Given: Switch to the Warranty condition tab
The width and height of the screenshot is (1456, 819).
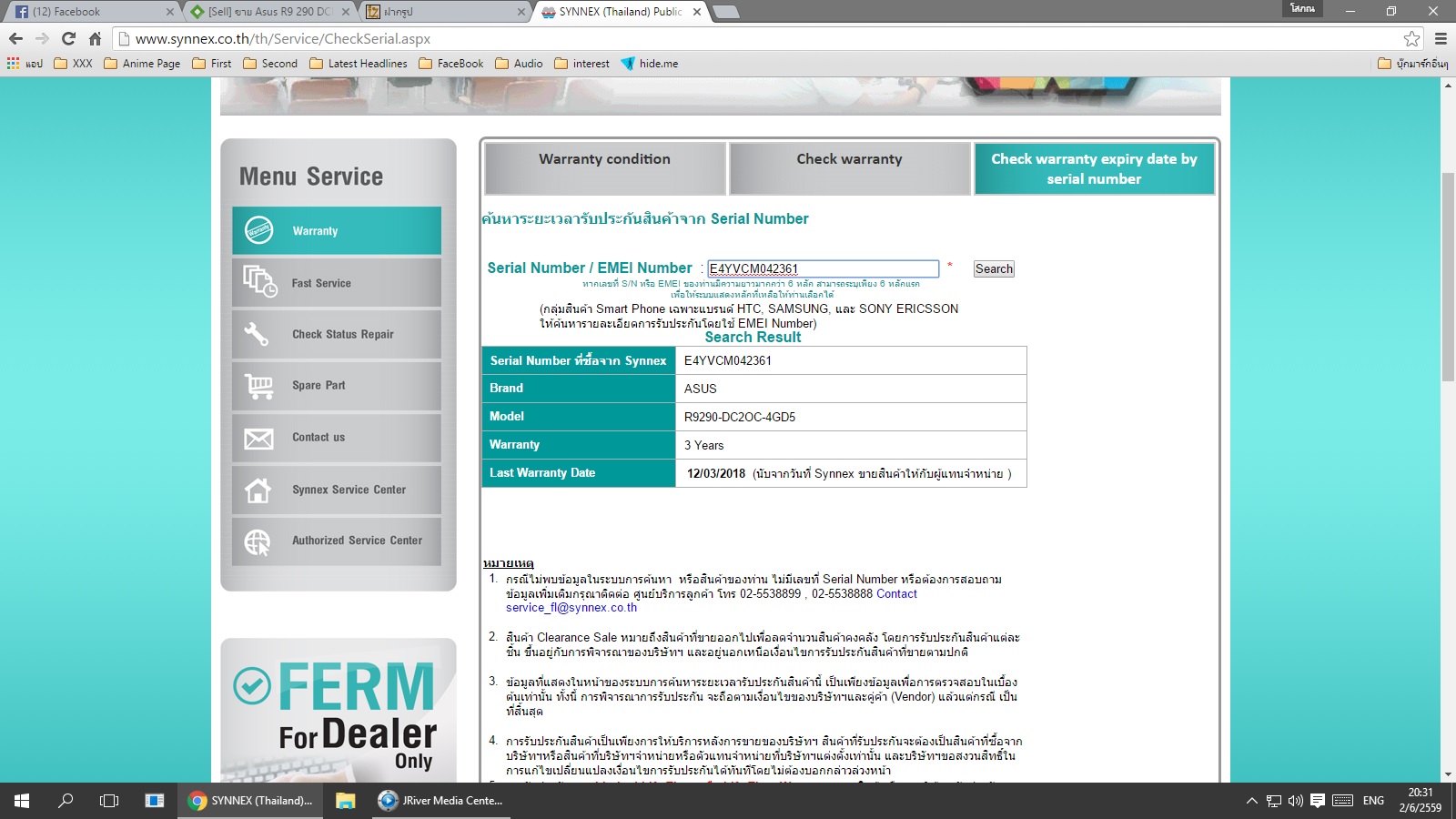Looking at the screenshot, I should [x=605, y=168].
